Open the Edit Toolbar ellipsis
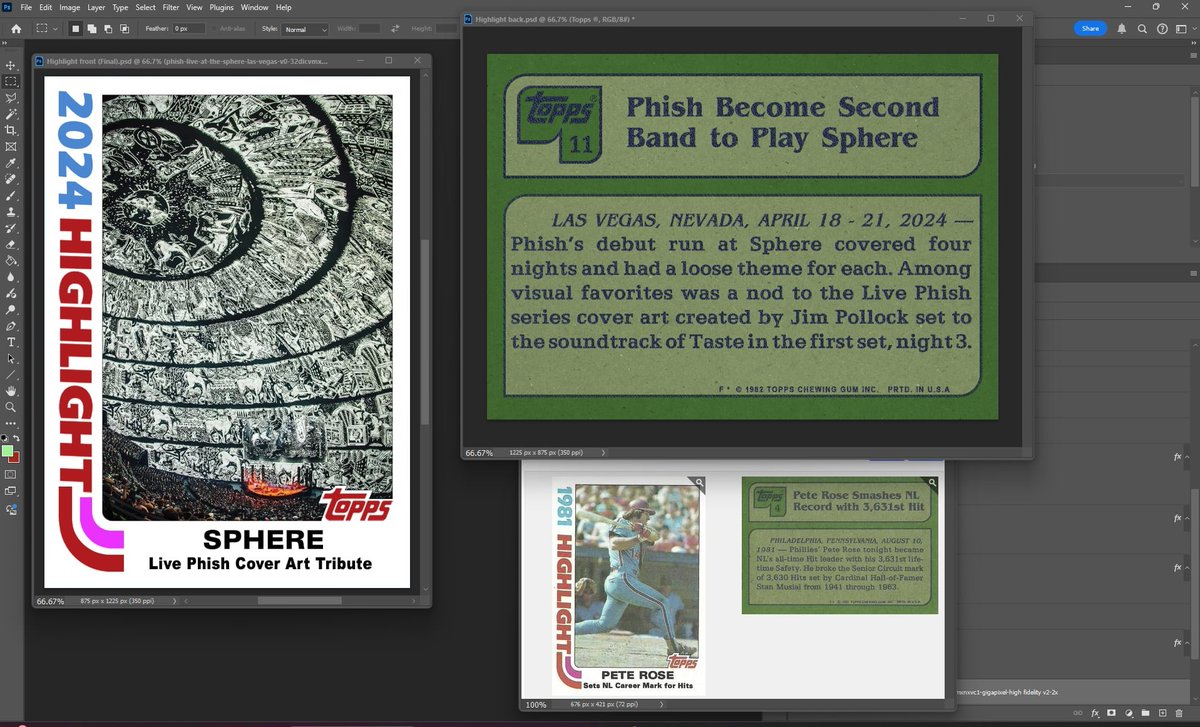 tap(11, 422)
